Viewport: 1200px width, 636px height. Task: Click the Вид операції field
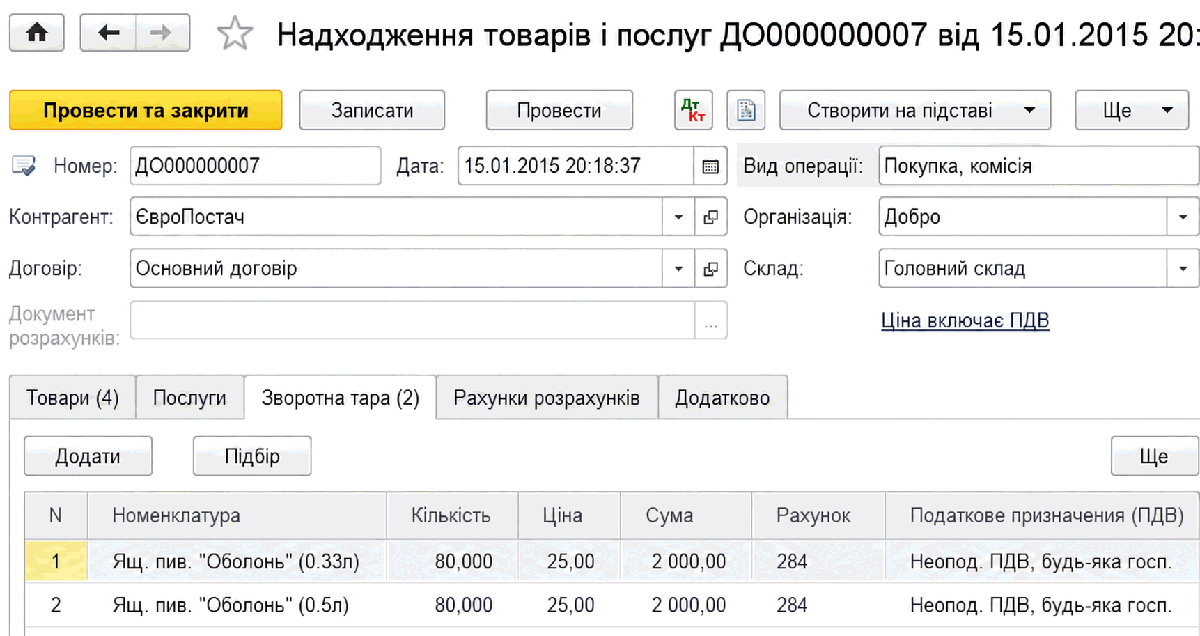coord(1039,166)
